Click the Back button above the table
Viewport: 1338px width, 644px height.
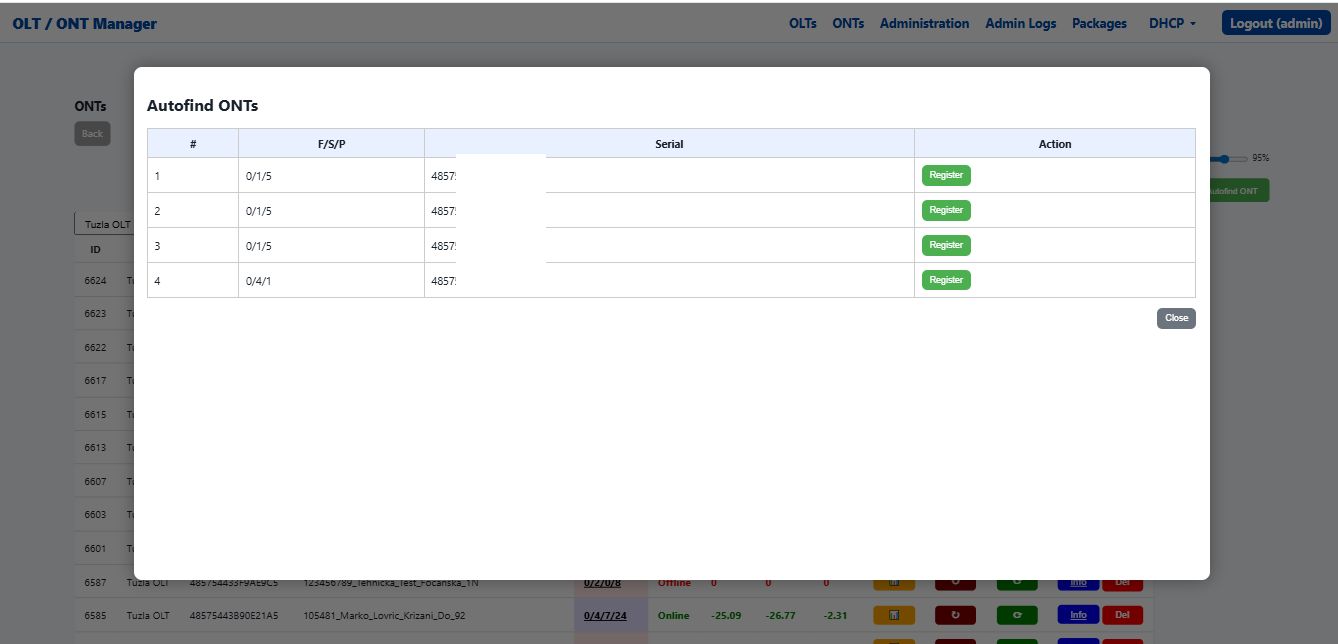[92, 133]
